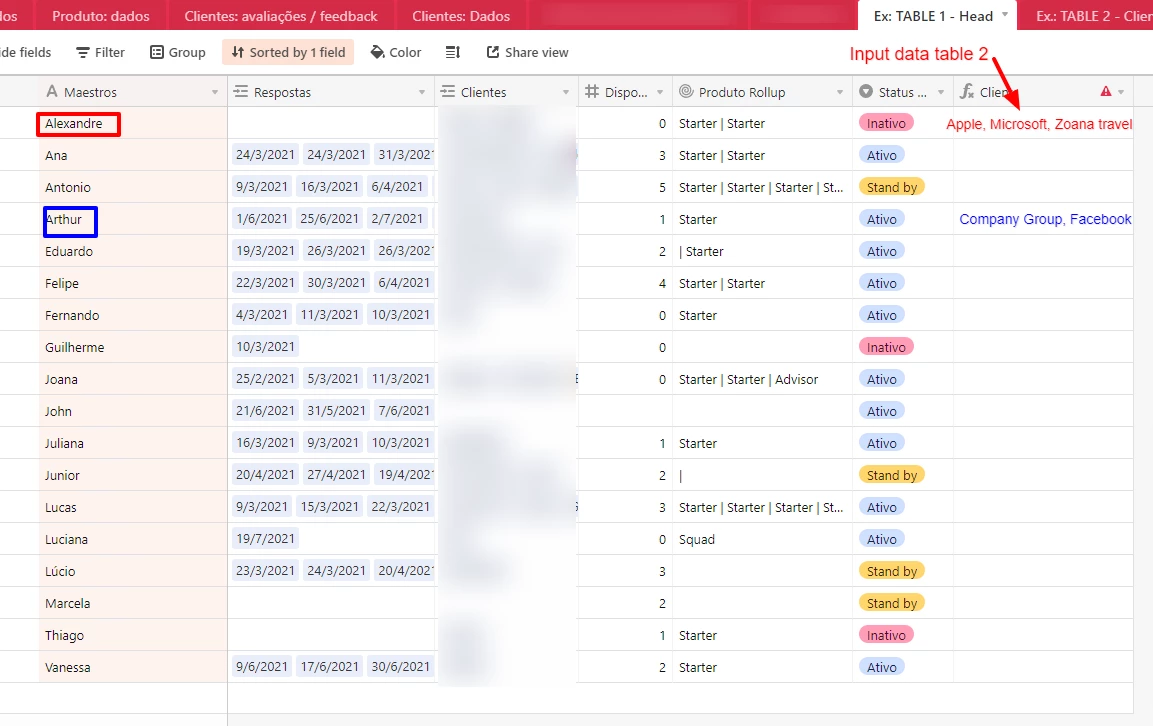Open the Sorted by 1 field menu

tap(288, 52)
